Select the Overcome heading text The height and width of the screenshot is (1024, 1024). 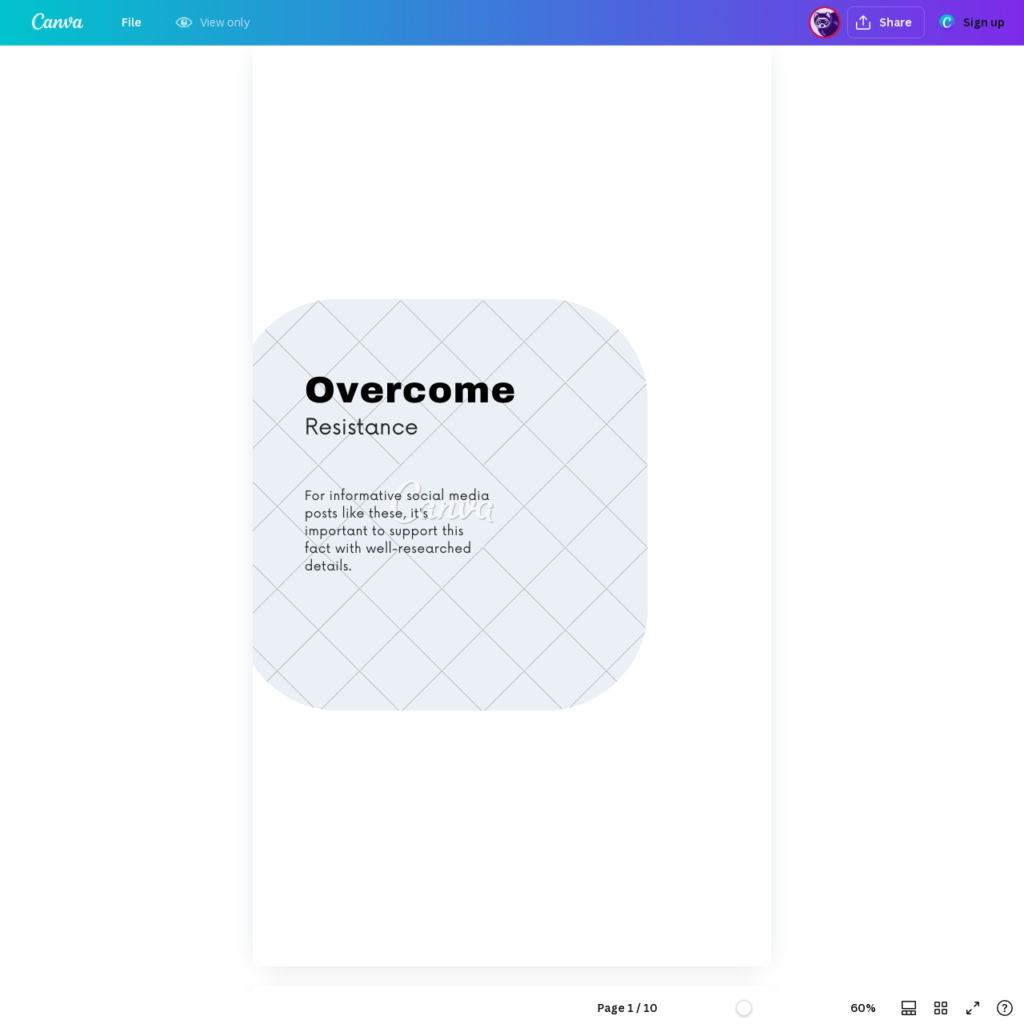coord(409,390)
